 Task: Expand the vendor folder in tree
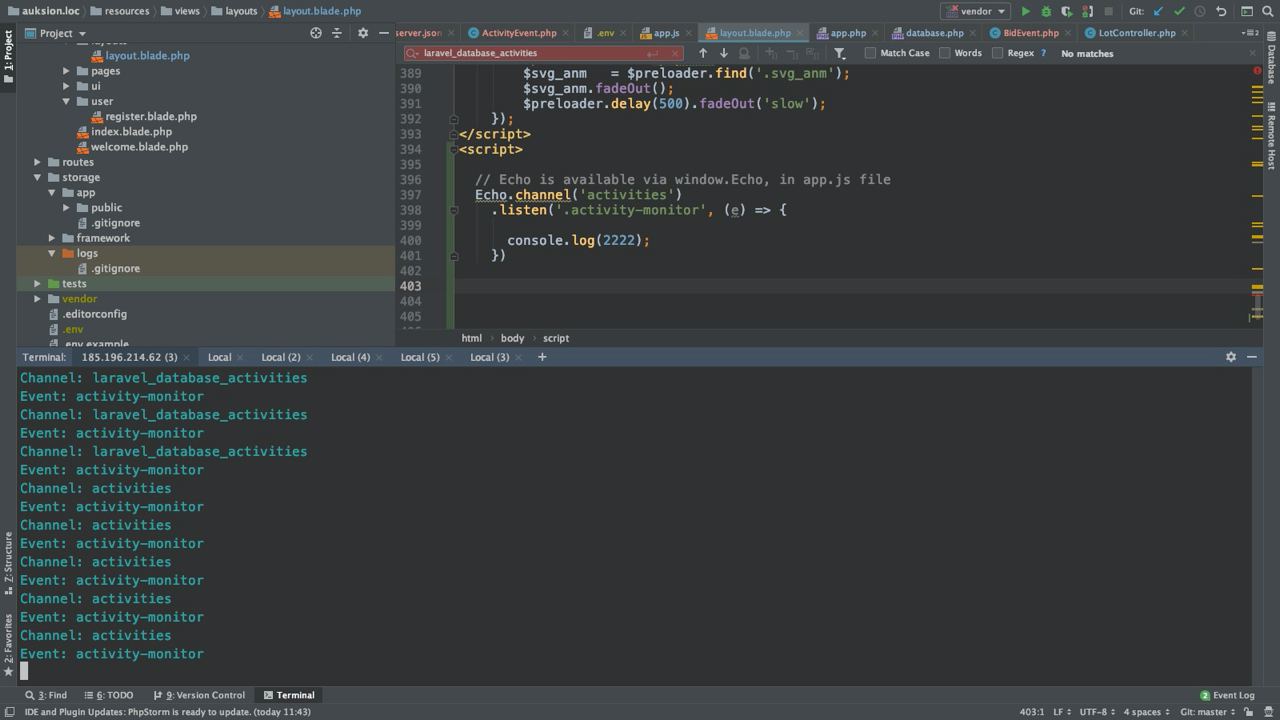(38, 299)
